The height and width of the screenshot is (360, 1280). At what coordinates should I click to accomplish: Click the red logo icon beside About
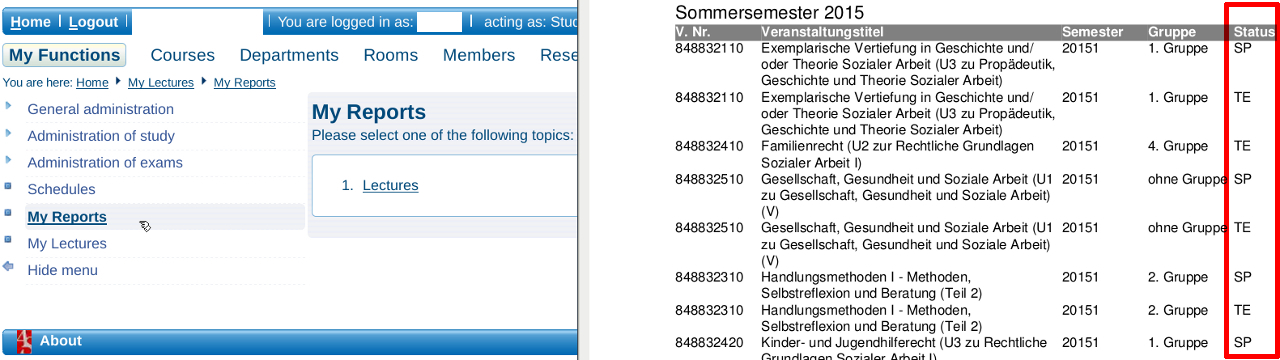click(x=24, y=341)
